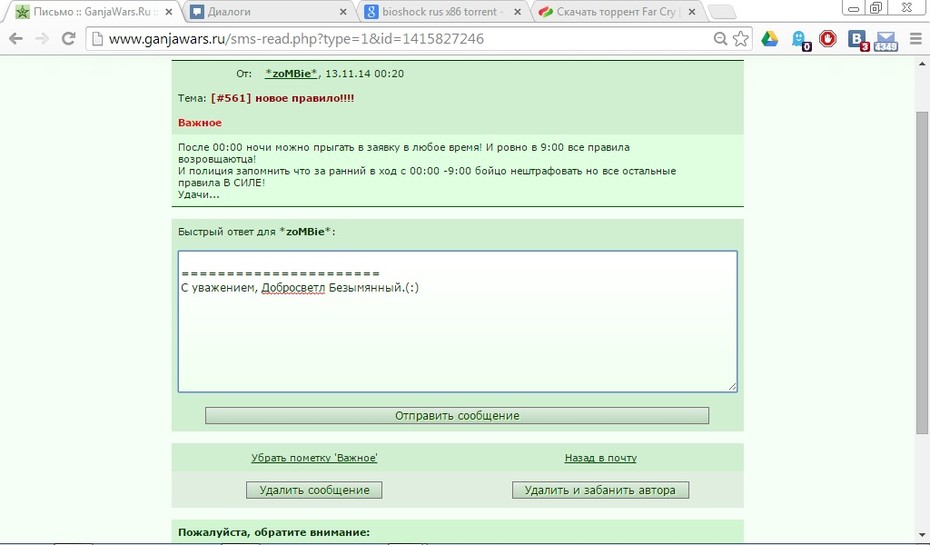930x545 pixels.
Task: Open a new tab button
Action: click(x=721, y=12)
